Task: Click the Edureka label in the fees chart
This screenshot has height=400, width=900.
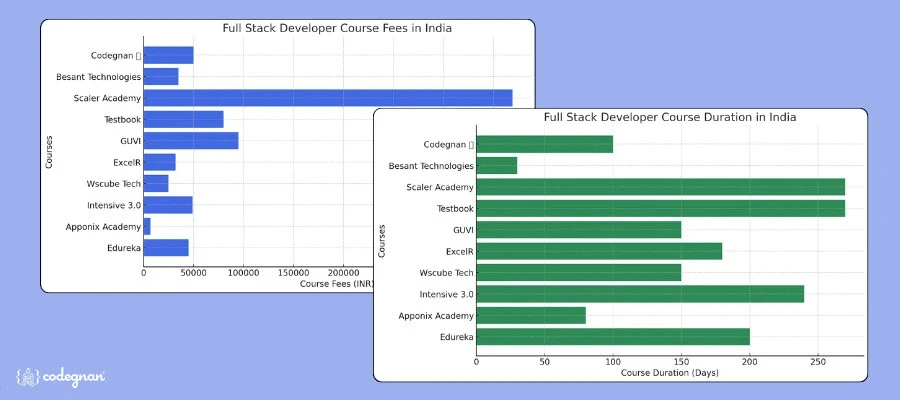Action: click(123, 248)
